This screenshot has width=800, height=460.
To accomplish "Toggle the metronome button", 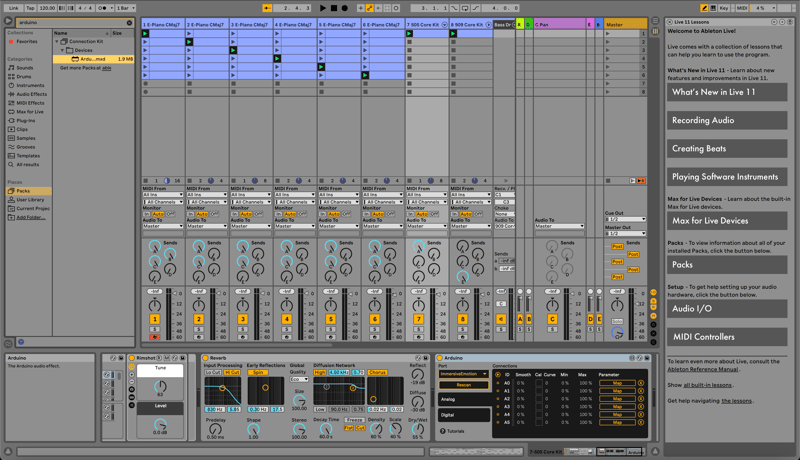I will point(104,8).
